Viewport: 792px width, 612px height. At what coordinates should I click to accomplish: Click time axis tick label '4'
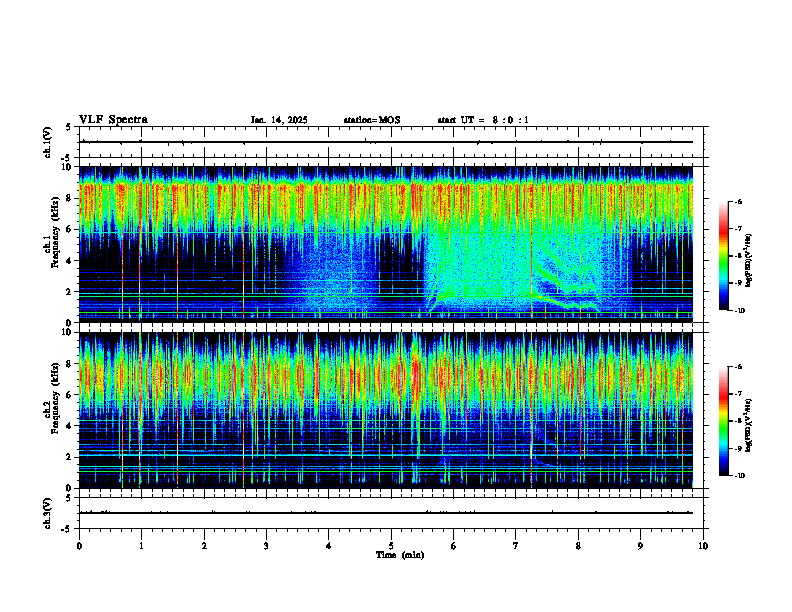point(329,546)
